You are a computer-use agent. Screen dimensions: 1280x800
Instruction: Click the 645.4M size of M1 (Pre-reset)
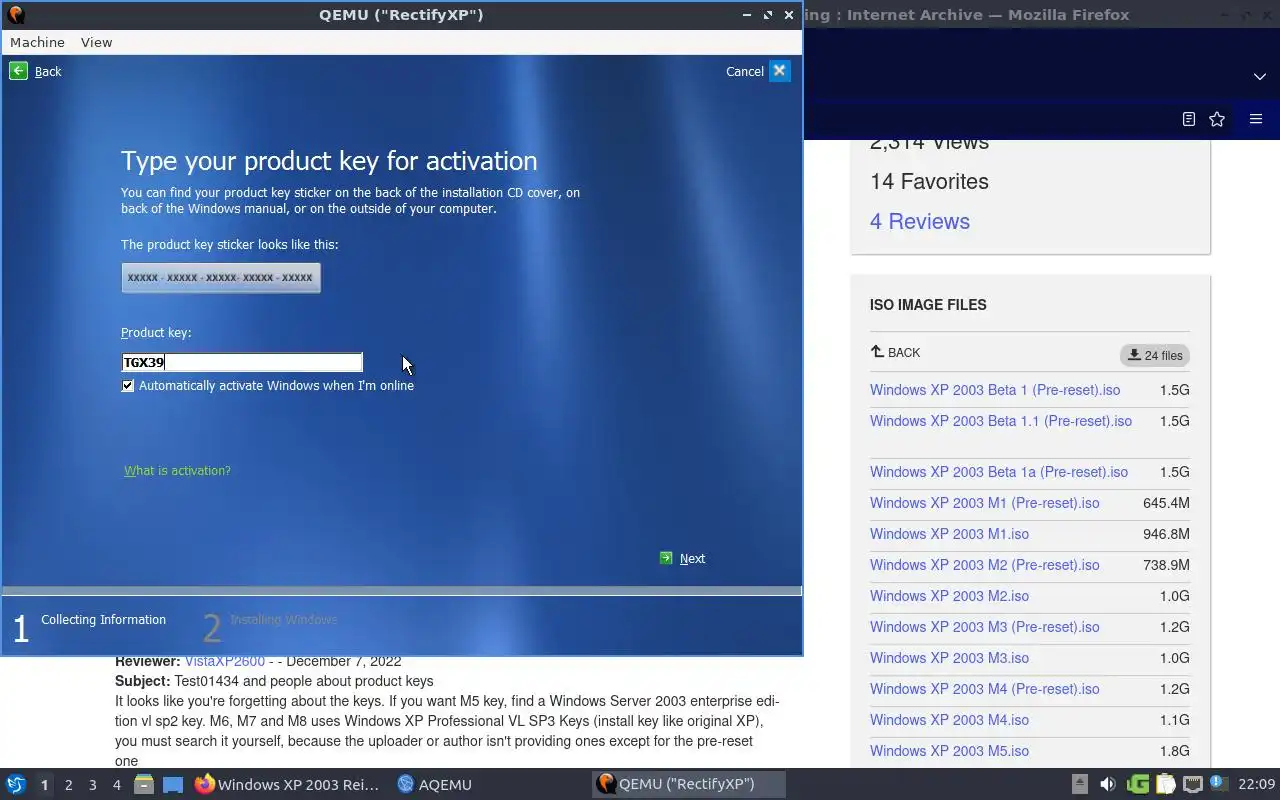1166,503
